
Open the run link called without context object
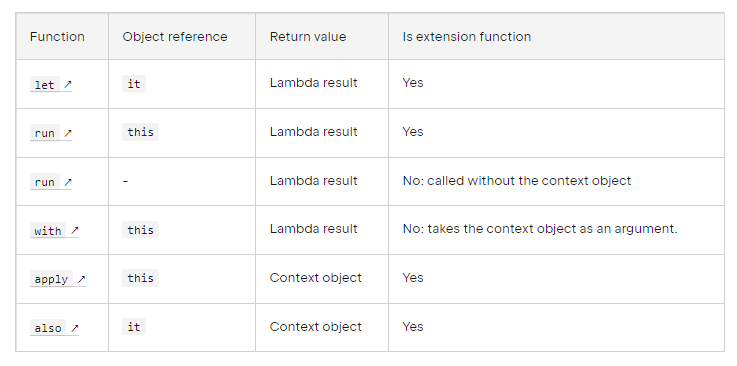45,182
